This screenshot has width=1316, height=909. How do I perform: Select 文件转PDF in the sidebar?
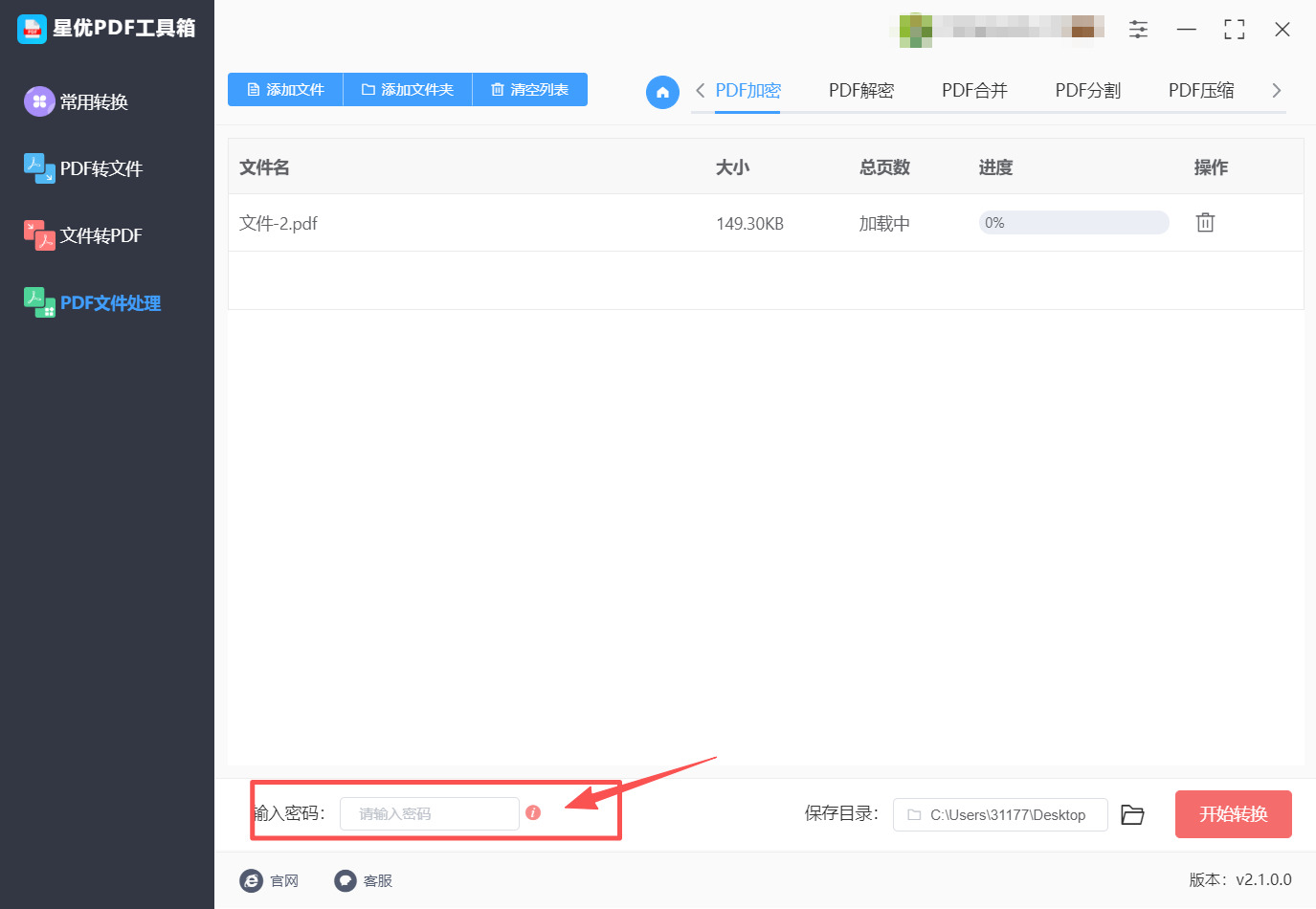[x=101, y=236]
